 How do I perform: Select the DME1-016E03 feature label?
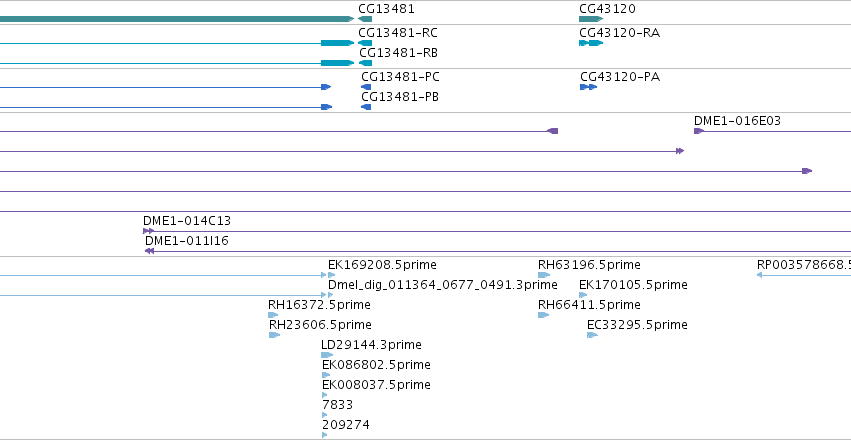point(738,121)
